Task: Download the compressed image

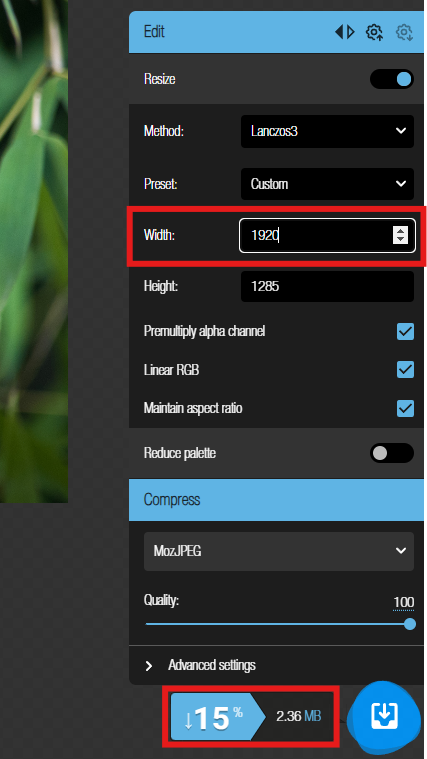Action: [x=384, y=716]
